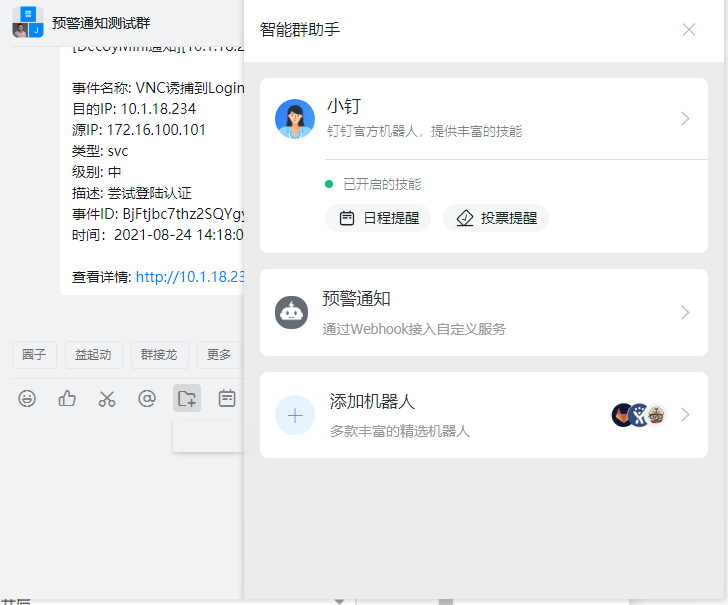
Task: Open the calendar icon in chat toolbar
Action: [227, 399]
